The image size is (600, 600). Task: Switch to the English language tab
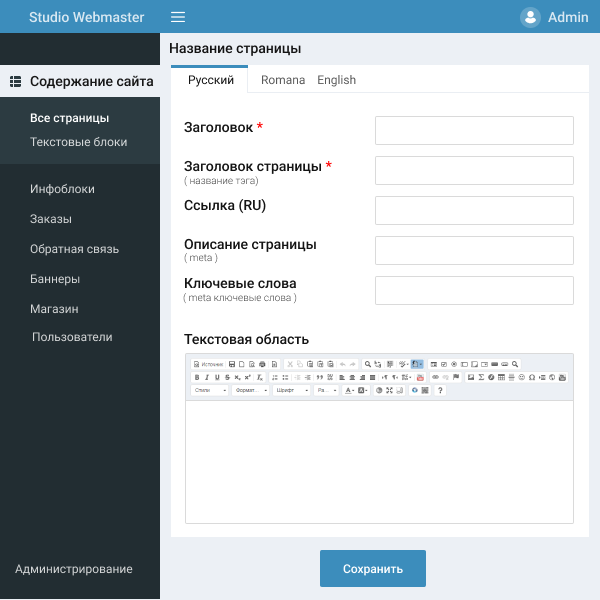coord(336,80)
